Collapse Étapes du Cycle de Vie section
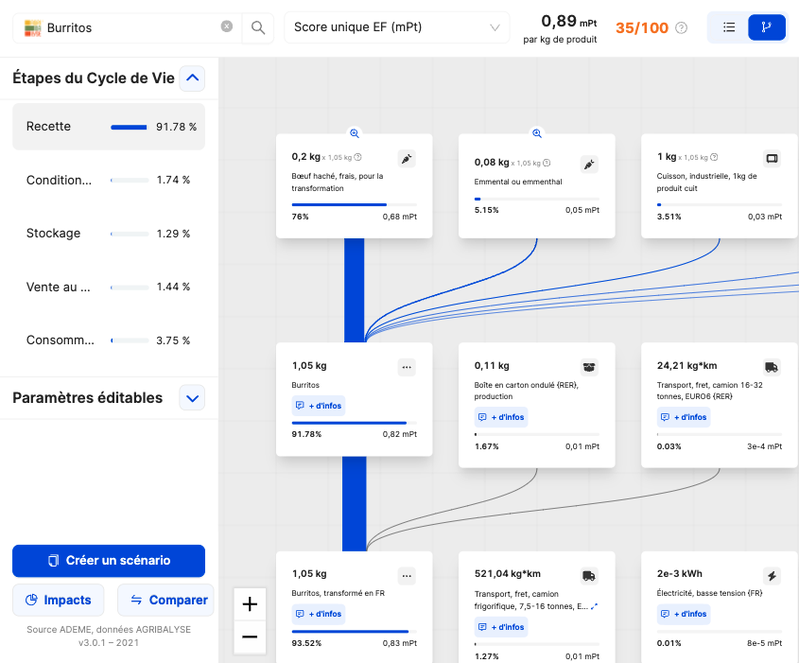 tap(193, 78)
